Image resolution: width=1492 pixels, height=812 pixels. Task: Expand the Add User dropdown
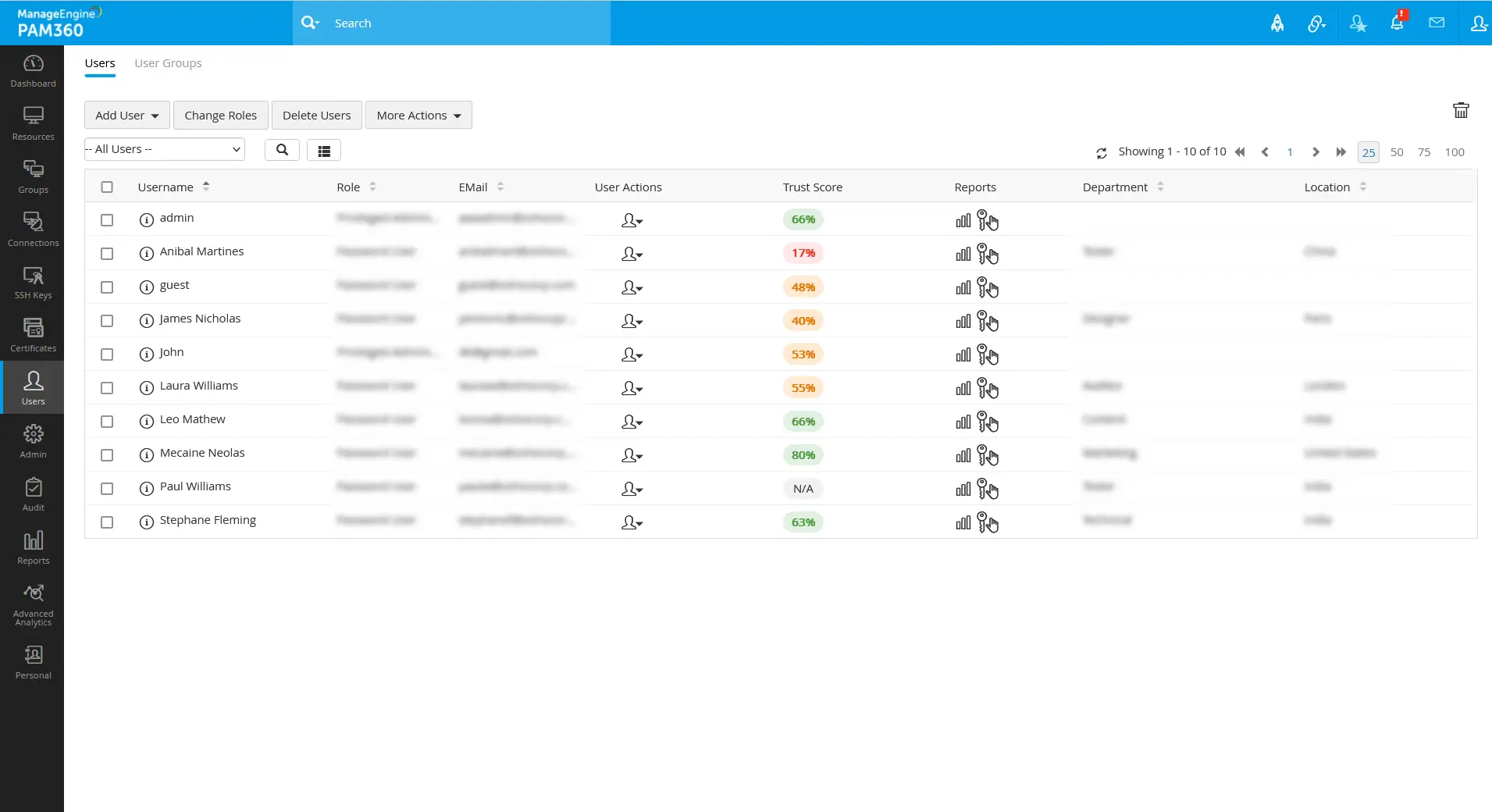click(x=127, y=115)
